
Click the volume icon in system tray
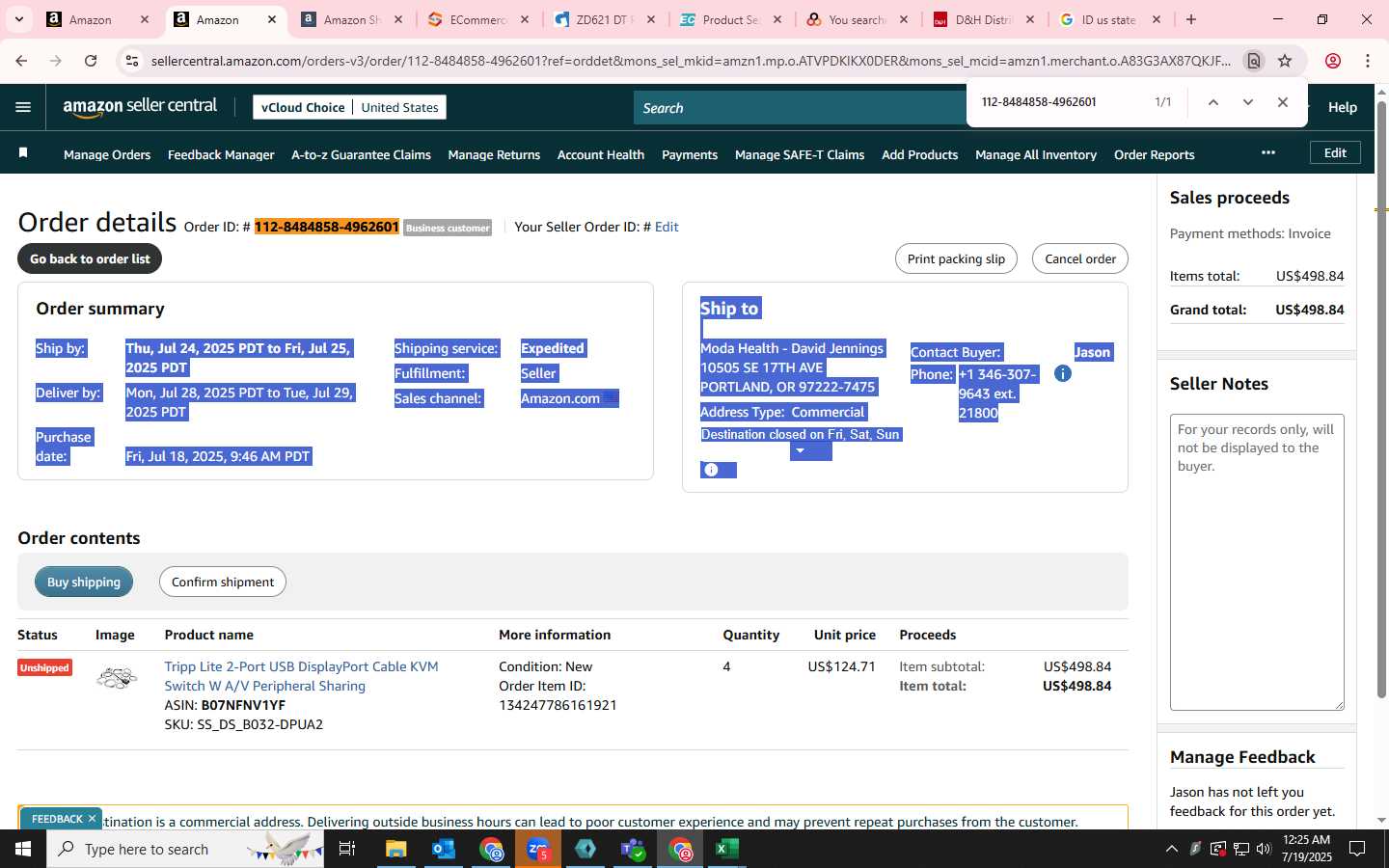coord(1264,849)
